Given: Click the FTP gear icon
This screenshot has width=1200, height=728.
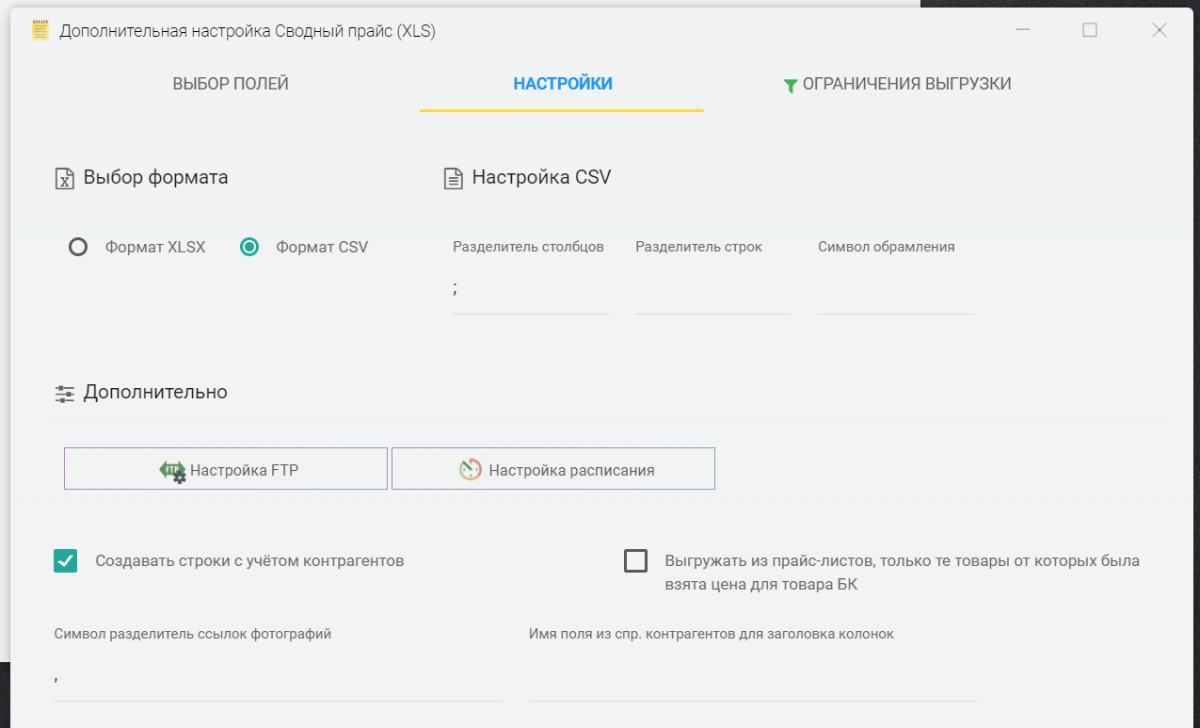Looking at the screenshot, I should click(172, 470).
